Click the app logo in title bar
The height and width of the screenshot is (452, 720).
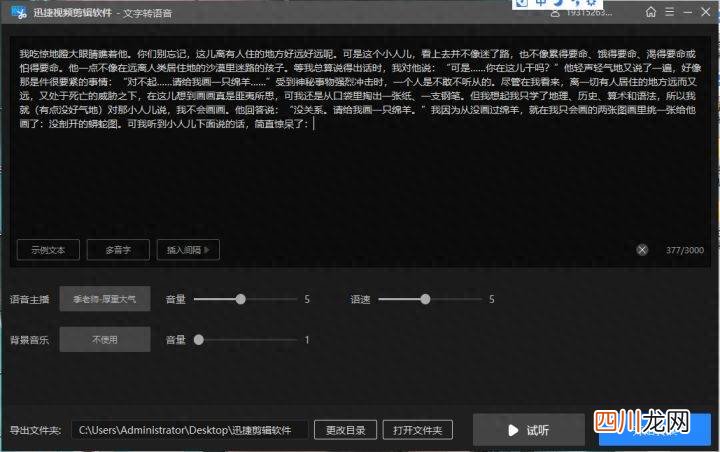(x=19, y=12)
